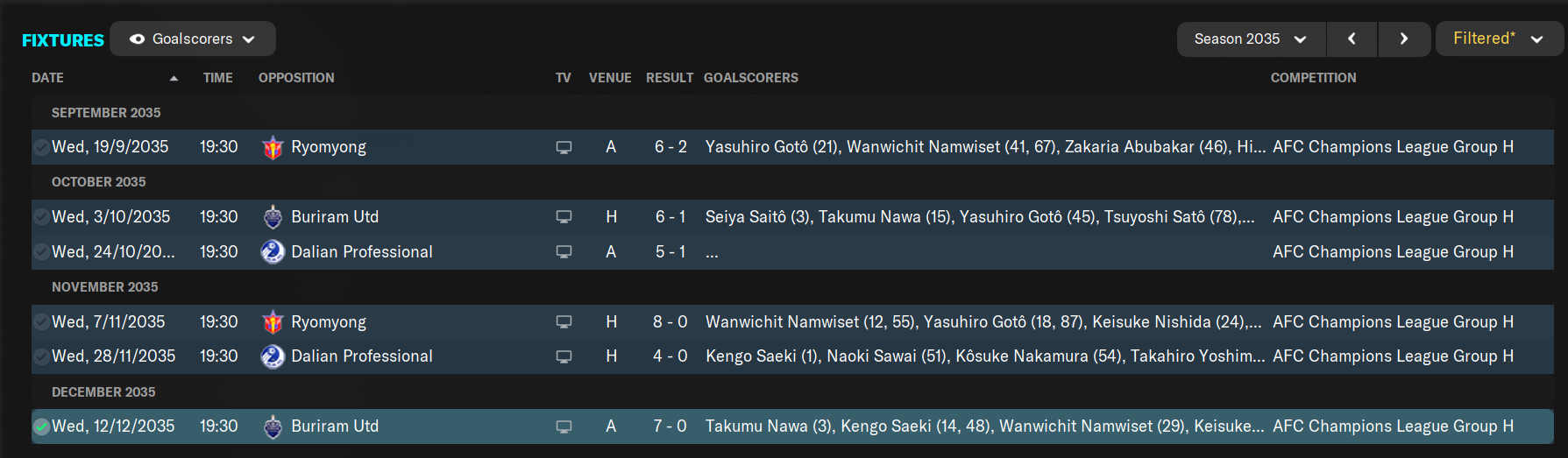
Task: Click the Dalian Professional badge on 24/10/2035
Action: pos(273,252)
